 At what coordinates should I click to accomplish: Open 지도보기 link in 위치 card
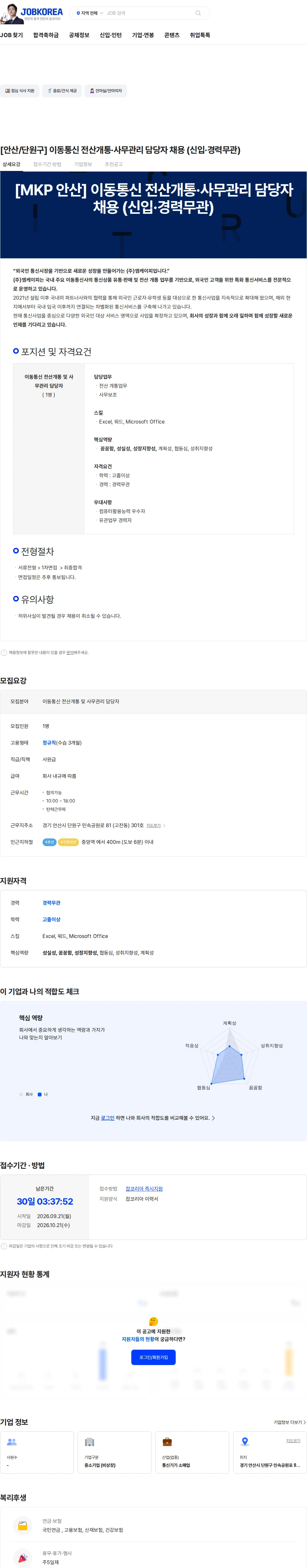[293, 1441]
